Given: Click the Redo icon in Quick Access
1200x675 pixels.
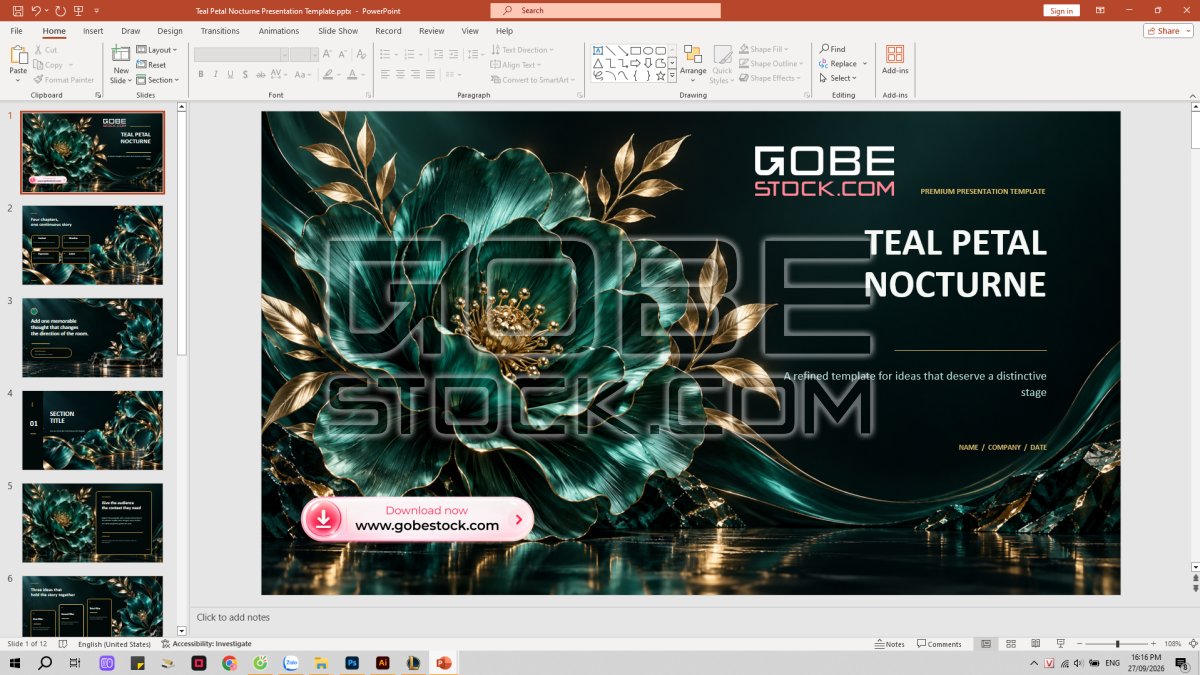Looking at the screenshot, I should tap(61, 10).
